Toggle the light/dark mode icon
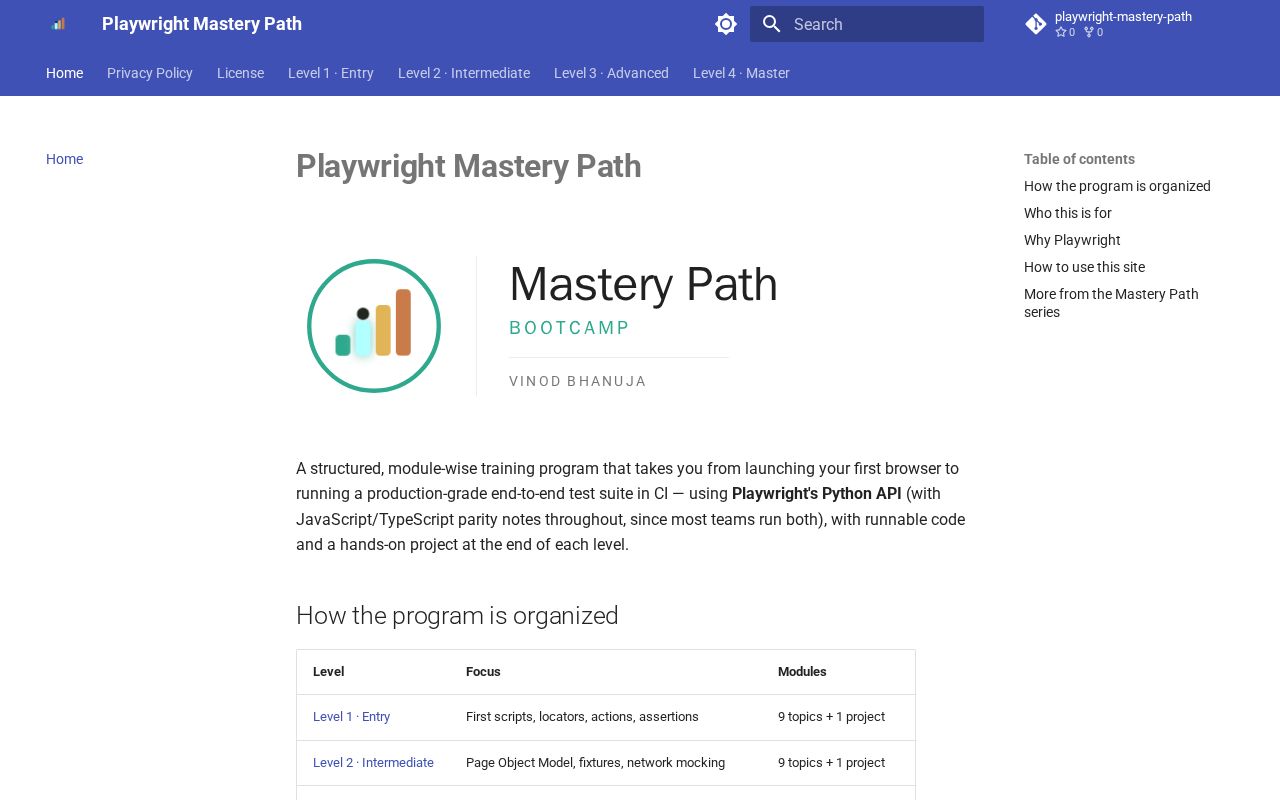1280x800 pixels. coord(726,24)
